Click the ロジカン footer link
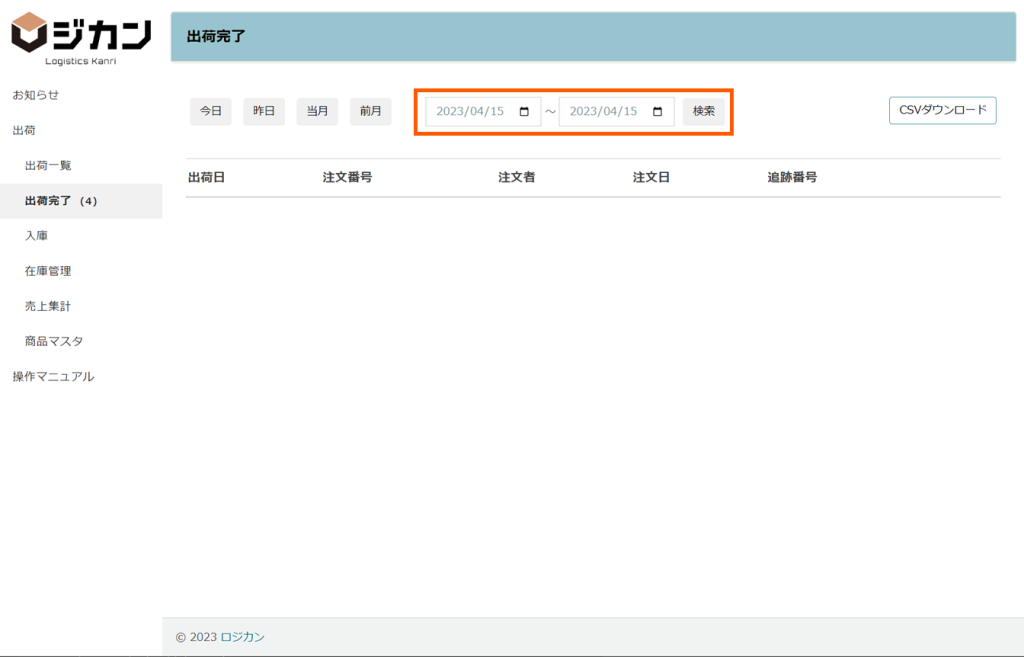Viewport: 1024px width, 657px height. pos(242,637)
